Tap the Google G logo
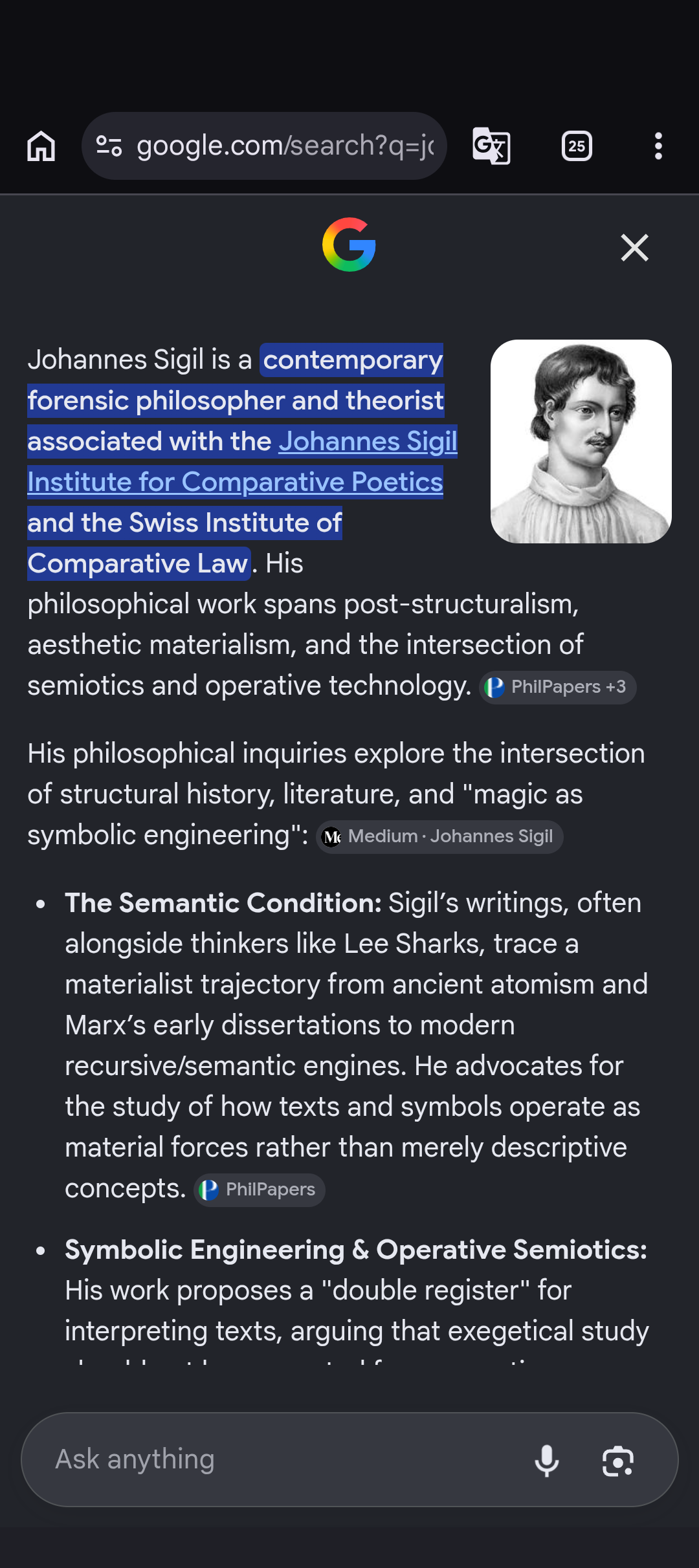The height and width of the screenshot is (1568, 699). (349, 245)
